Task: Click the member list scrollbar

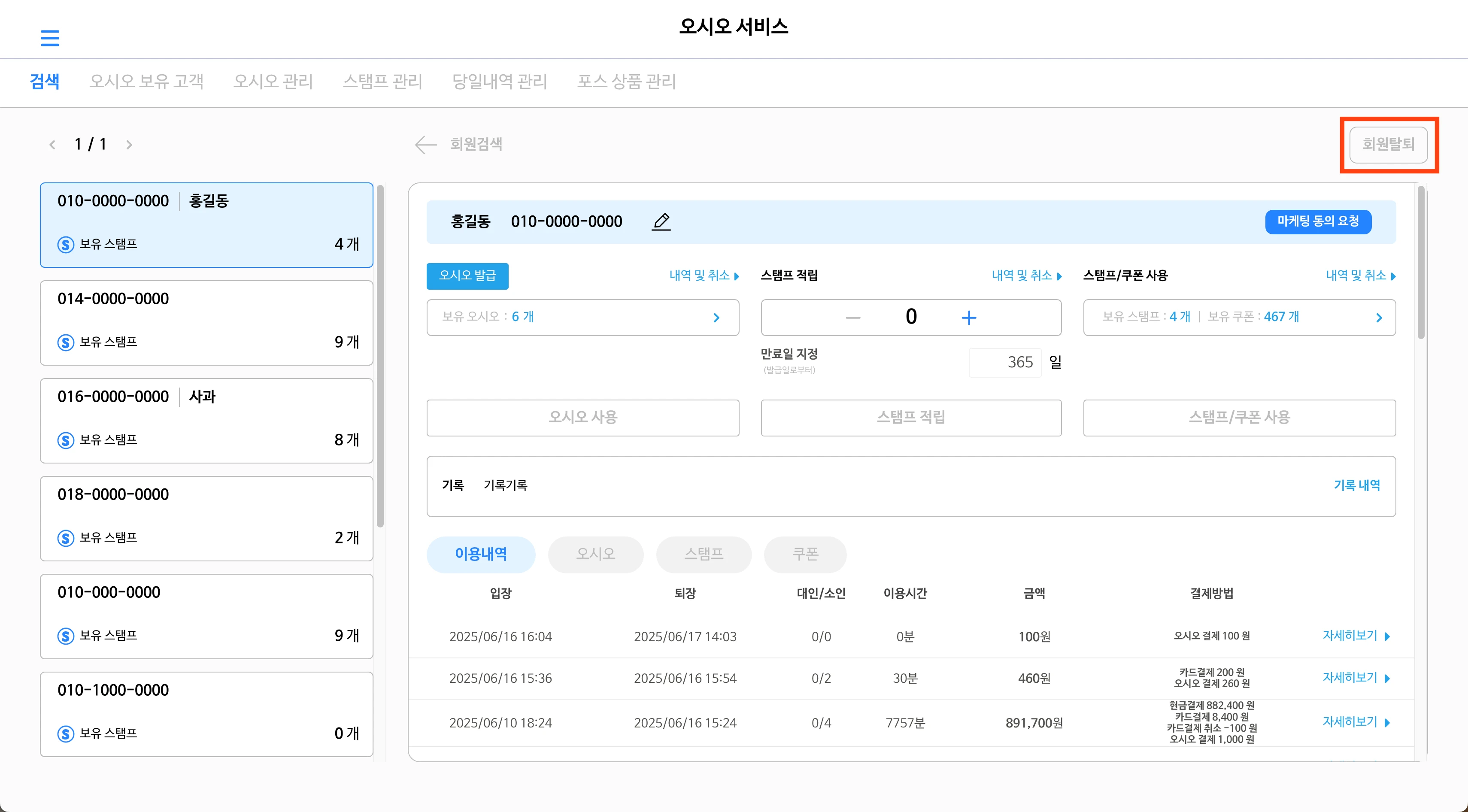Action: coord(380,356)
